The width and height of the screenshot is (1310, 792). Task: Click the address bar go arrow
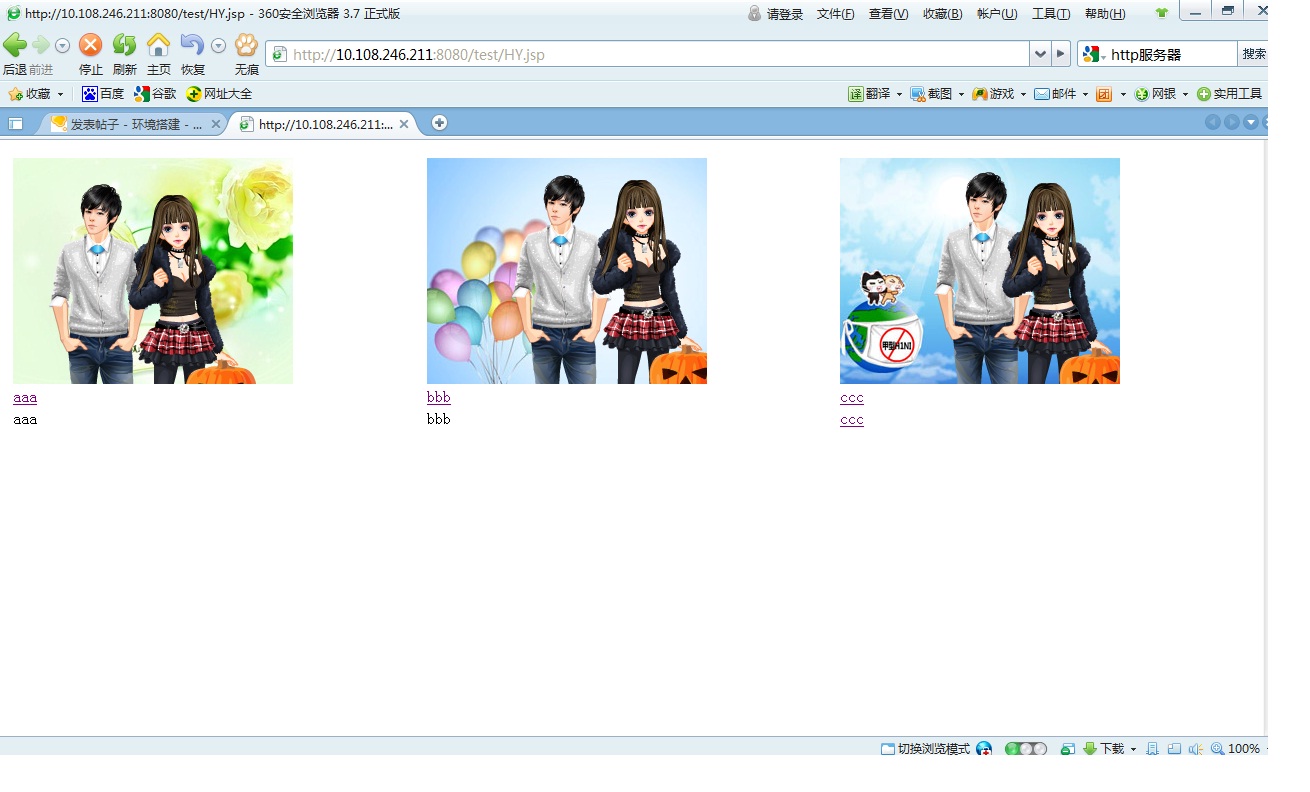point(1061,54)
